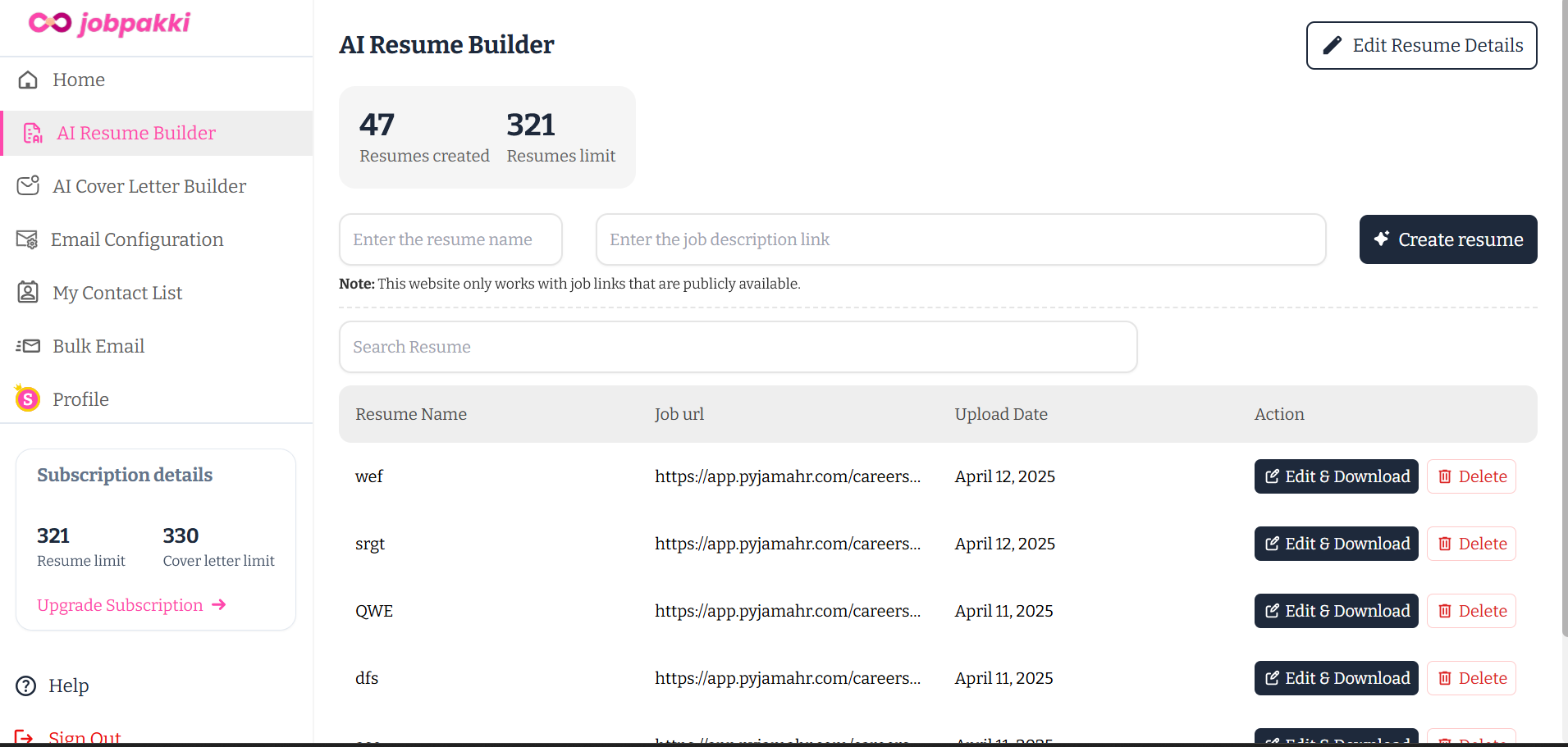Focus the resume name input field
This screenshot has width=1568, height=747.
(450, 239)
